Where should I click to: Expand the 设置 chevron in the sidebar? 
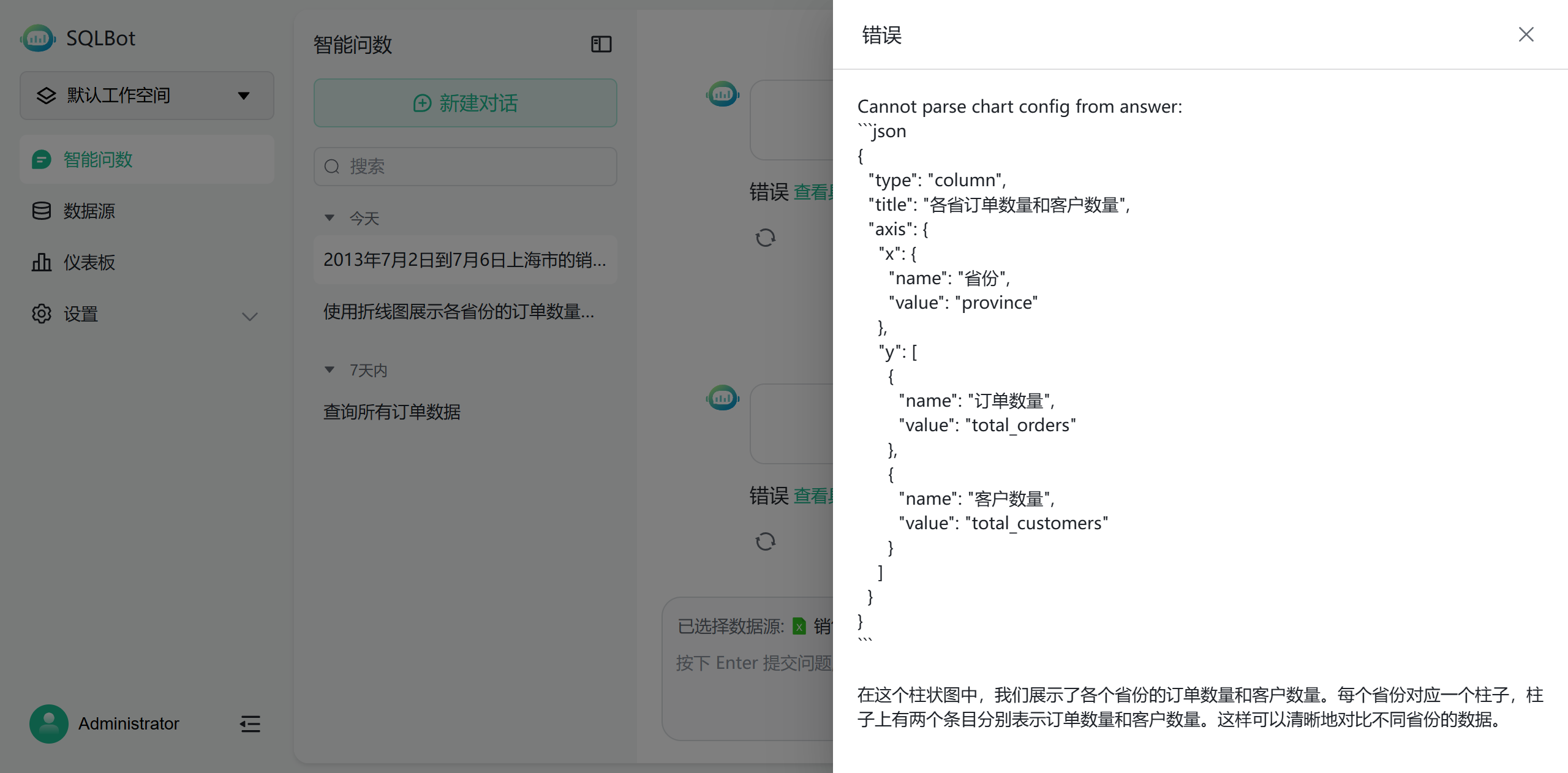pos(250,317)
